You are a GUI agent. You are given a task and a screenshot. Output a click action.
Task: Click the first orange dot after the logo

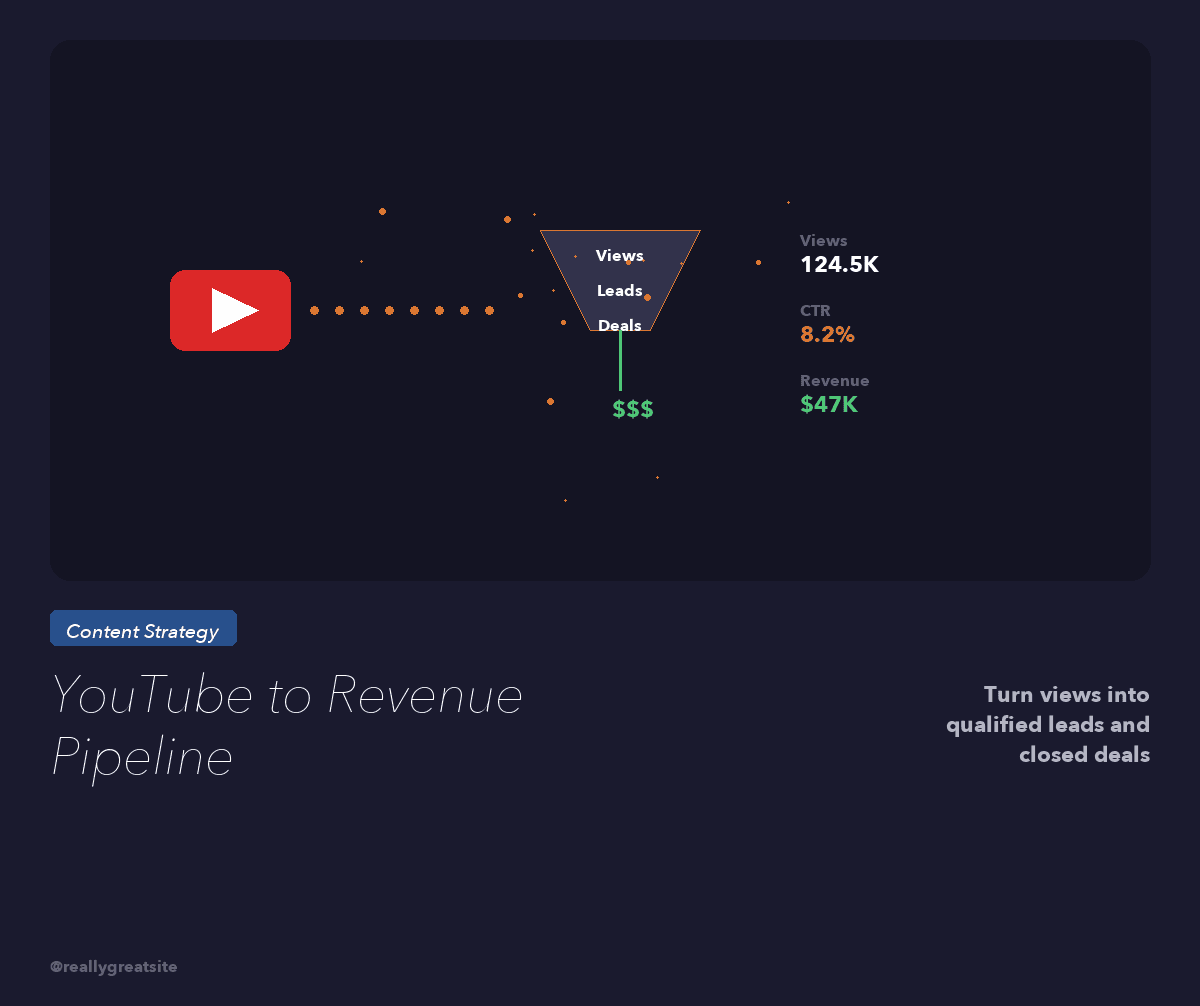coord(313,310)
